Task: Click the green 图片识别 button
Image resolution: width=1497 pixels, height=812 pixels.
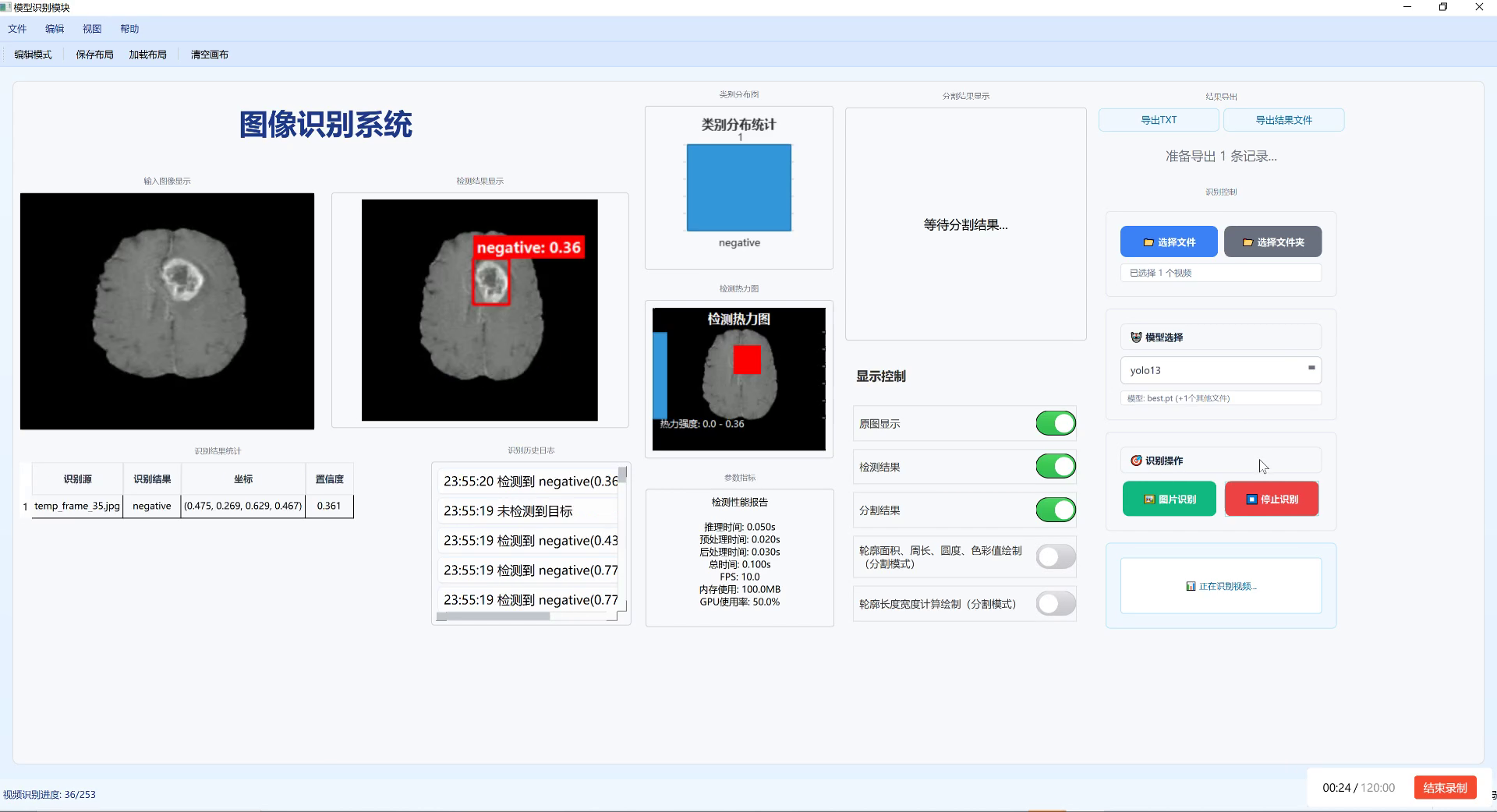Action: [x=1169, y=499]
